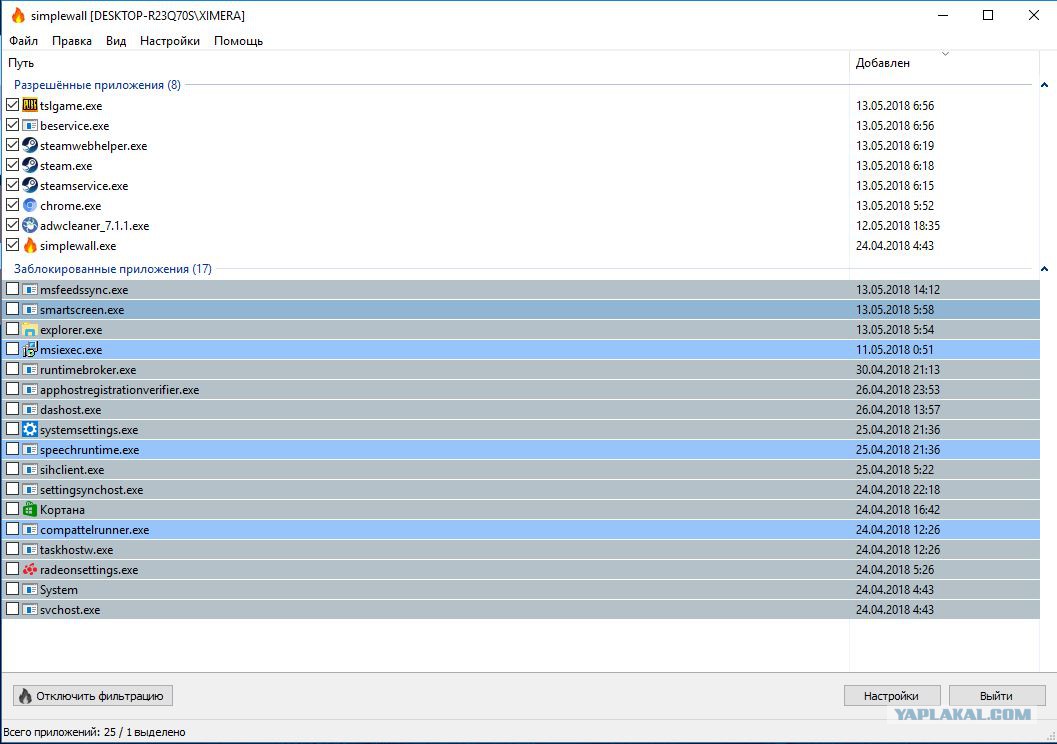
Task: Collapse the Заблокированные приложения group arrow
Action: tap(1044, 269)
